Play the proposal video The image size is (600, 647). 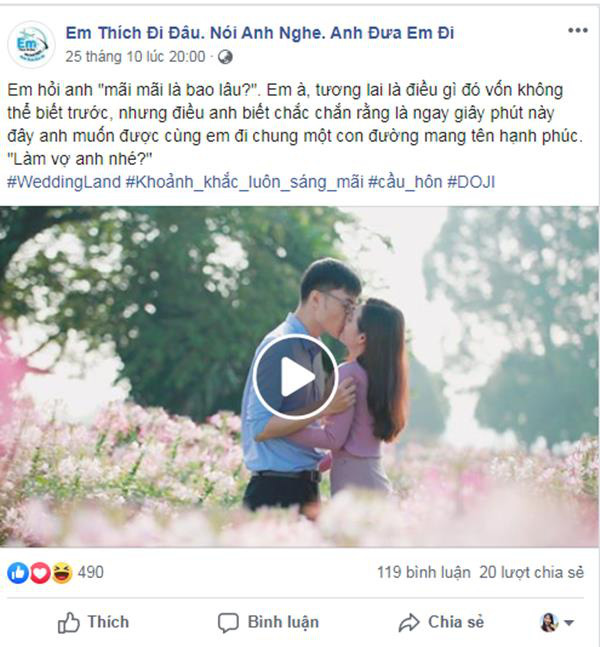tap(296, 377)
